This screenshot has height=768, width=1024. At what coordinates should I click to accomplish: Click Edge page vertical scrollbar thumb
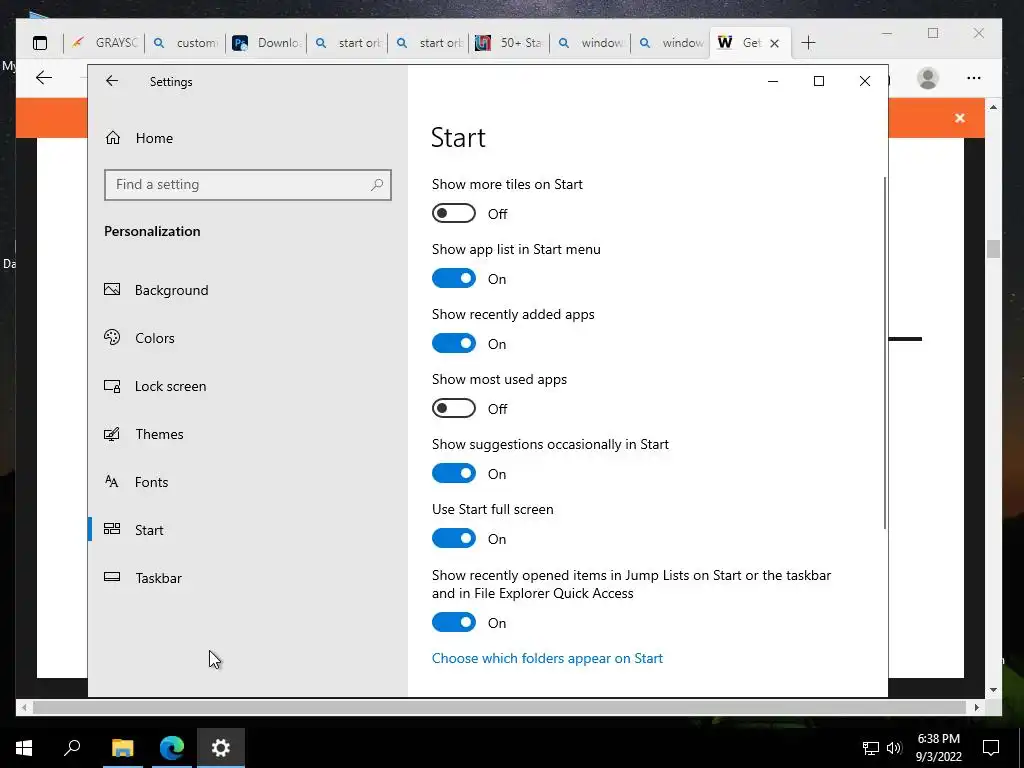(x=993, y=249)
